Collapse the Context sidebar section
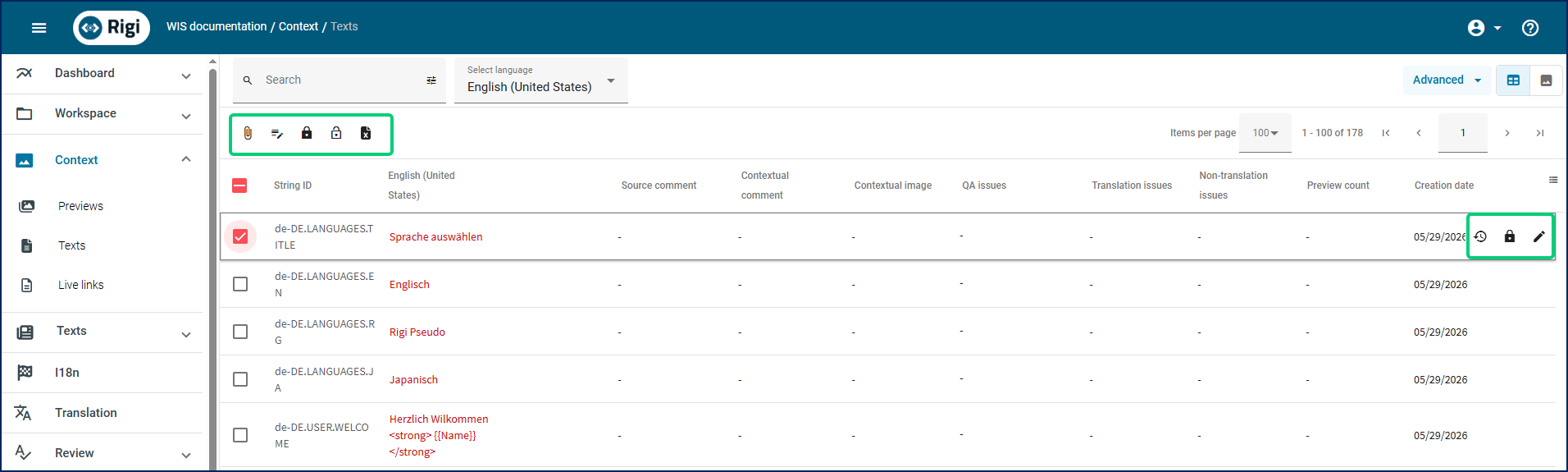The image size is (1568, 472). tap(186, 159)
